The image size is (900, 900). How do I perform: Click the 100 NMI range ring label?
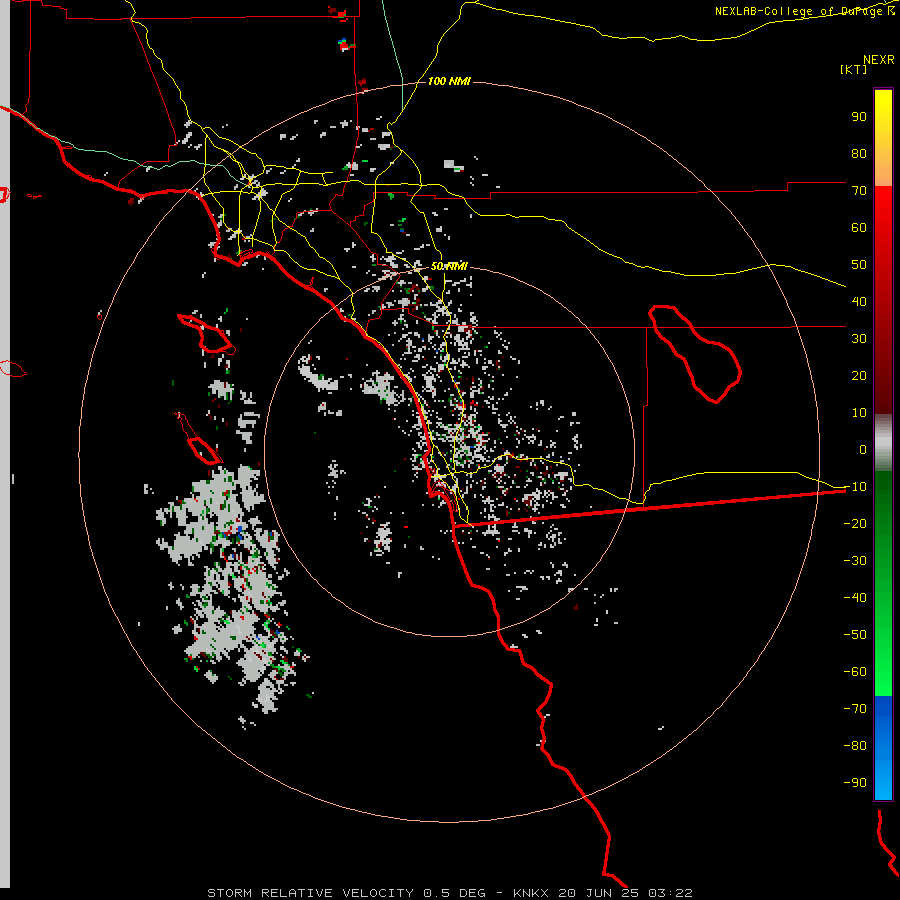[x=449, y=82]
